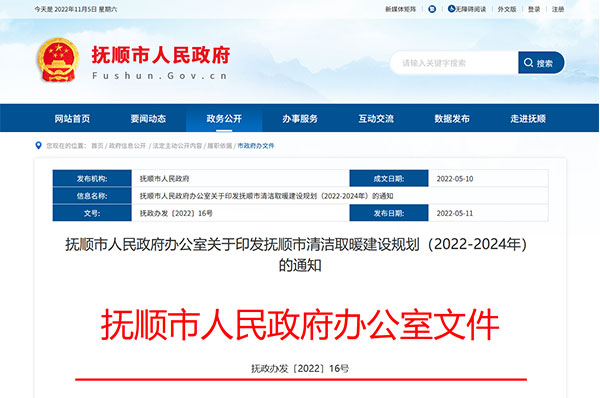Click red 抚顺市人民政府办公室文件 heading

(x=300, y=325)
